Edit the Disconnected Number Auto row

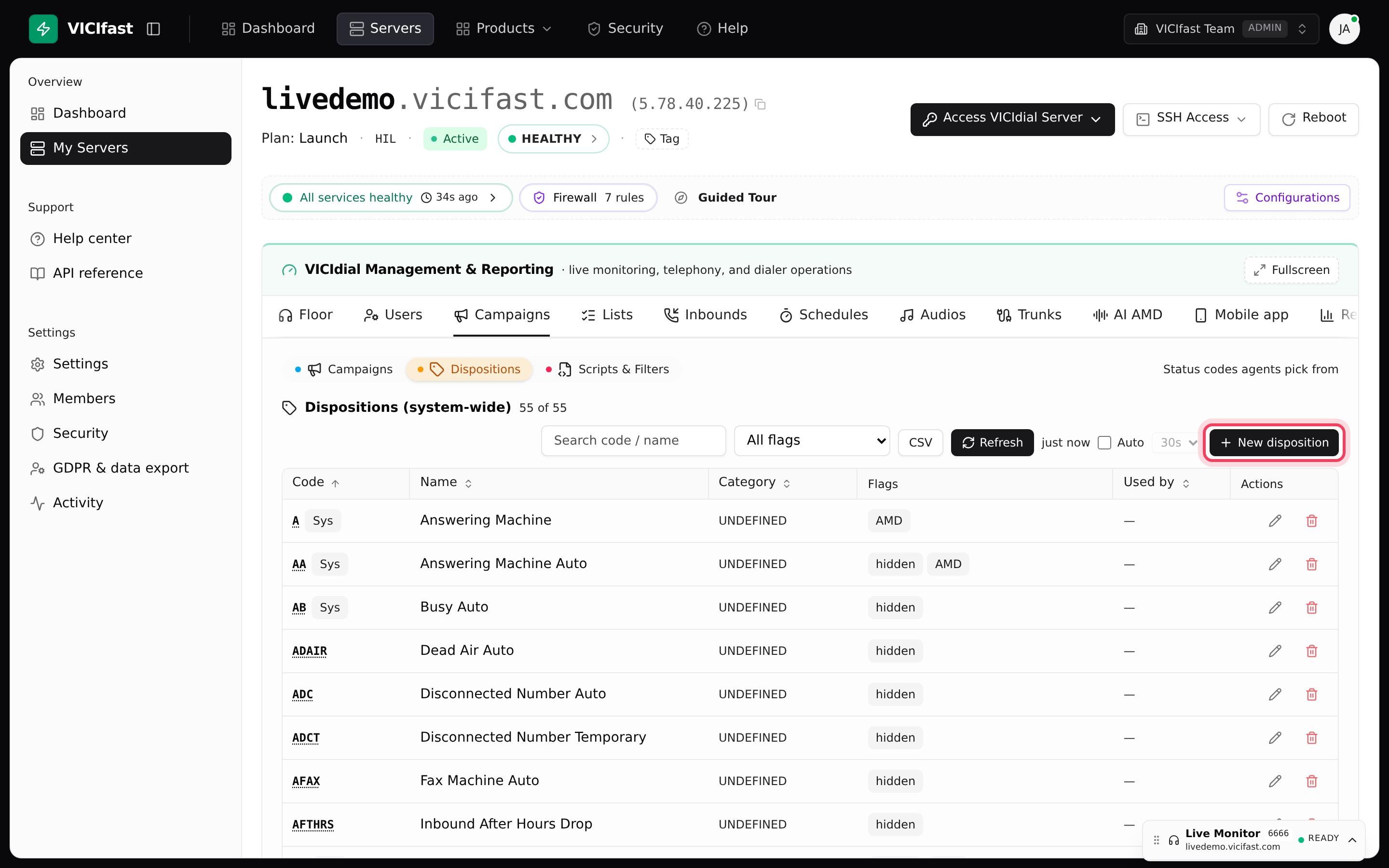1275,694
